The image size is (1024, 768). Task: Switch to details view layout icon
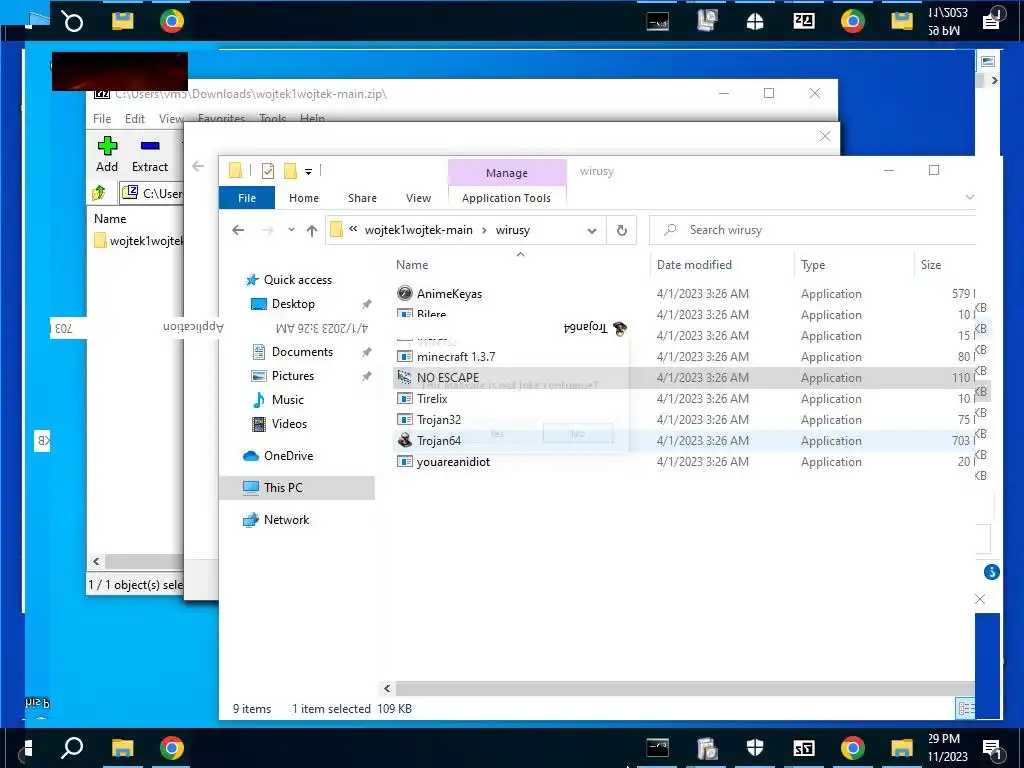click(x=964, y=708)
